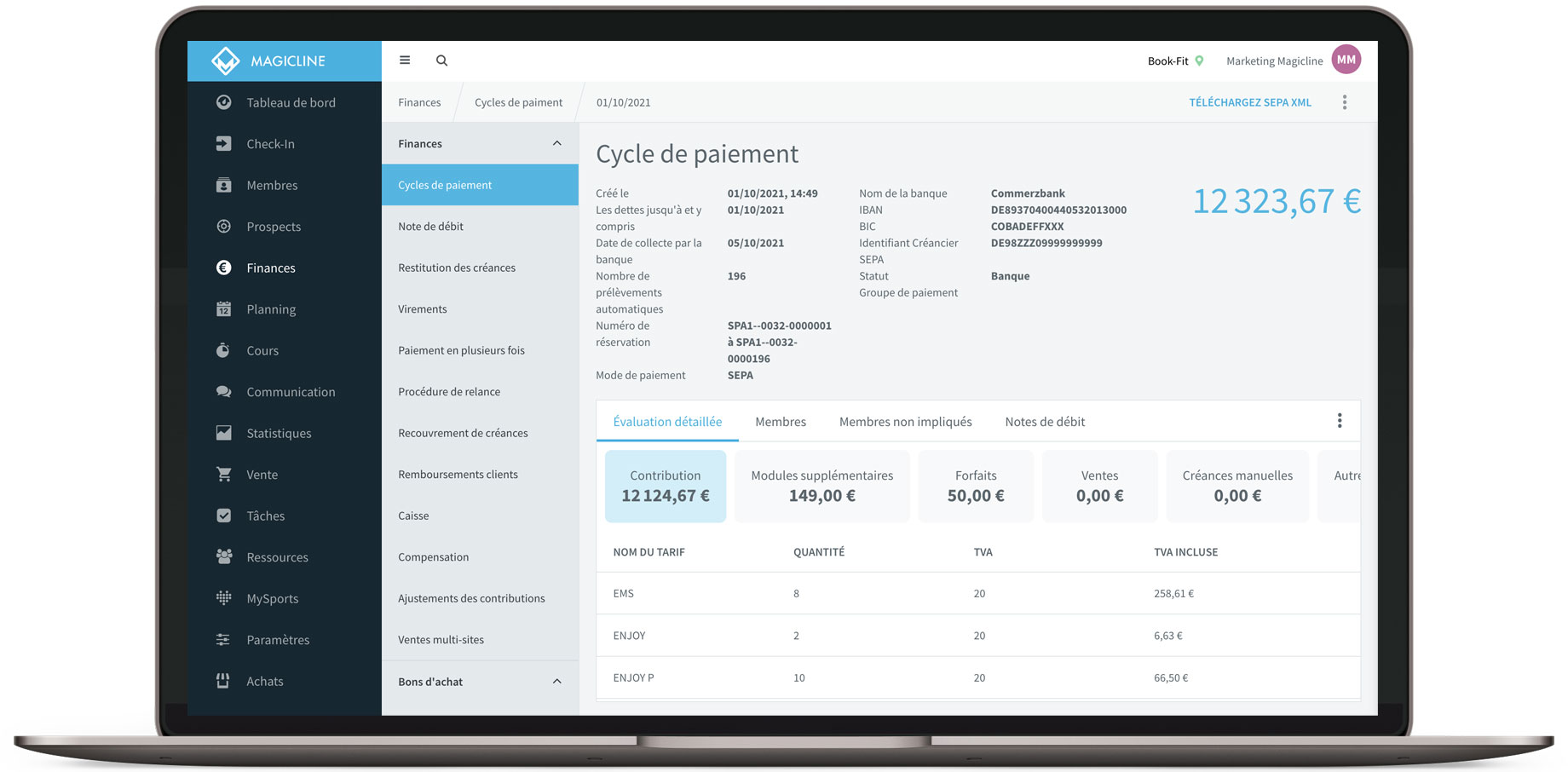Click the Finances euro icon
The image size is (1568, 772).
click(223, 268)
